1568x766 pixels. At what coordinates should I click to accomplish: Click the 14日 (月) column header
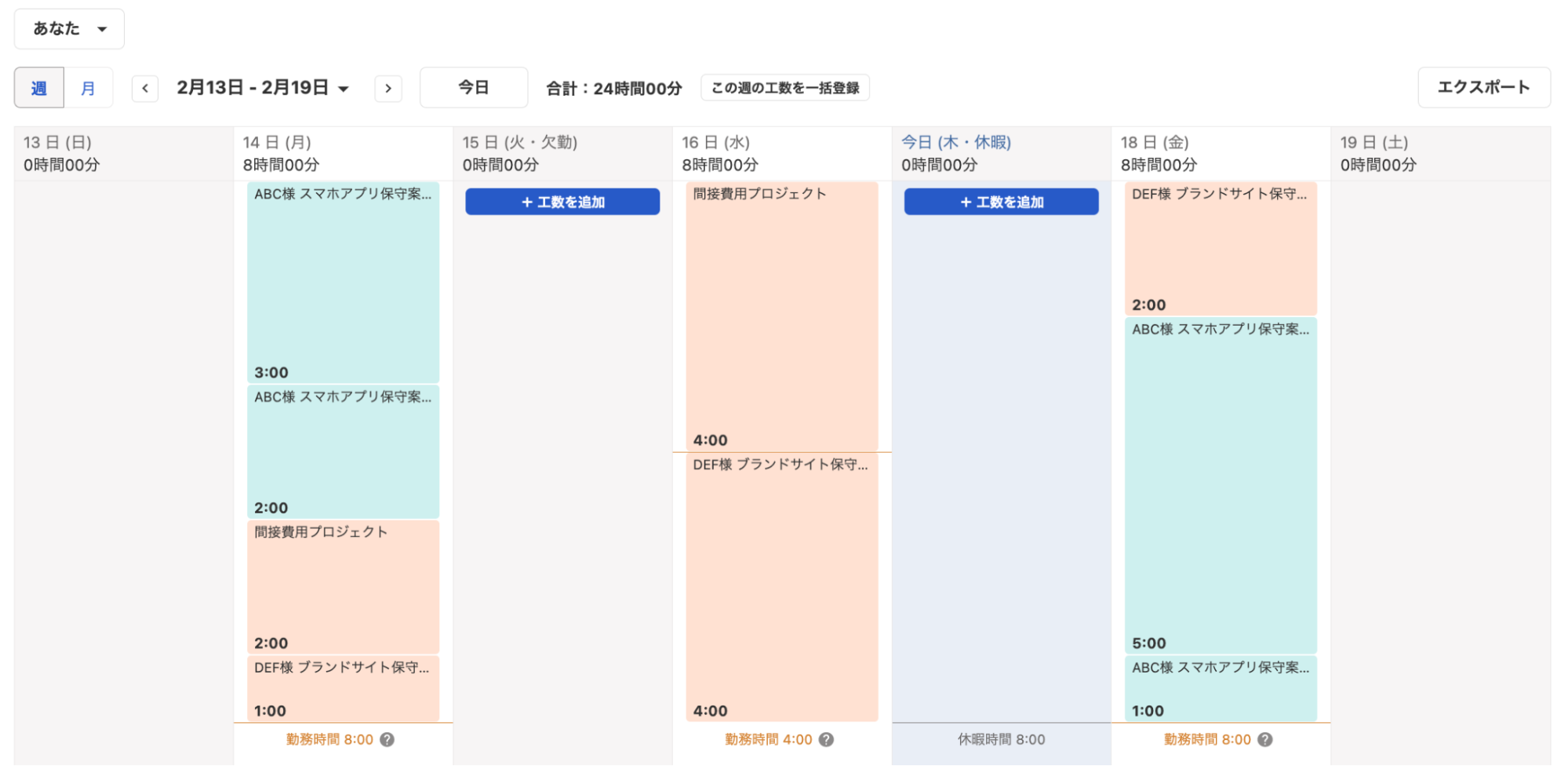343,154
